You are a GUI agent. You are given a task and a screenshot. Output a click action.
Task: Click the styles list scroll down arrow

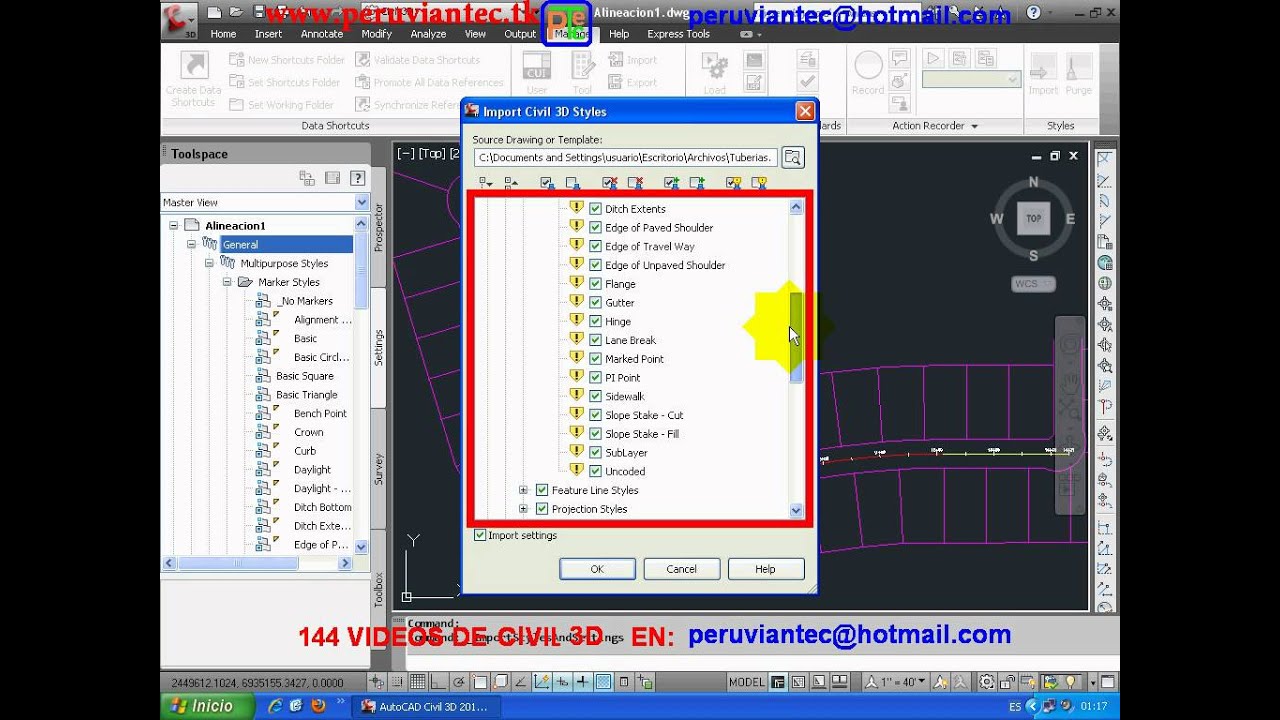[796, 510]
